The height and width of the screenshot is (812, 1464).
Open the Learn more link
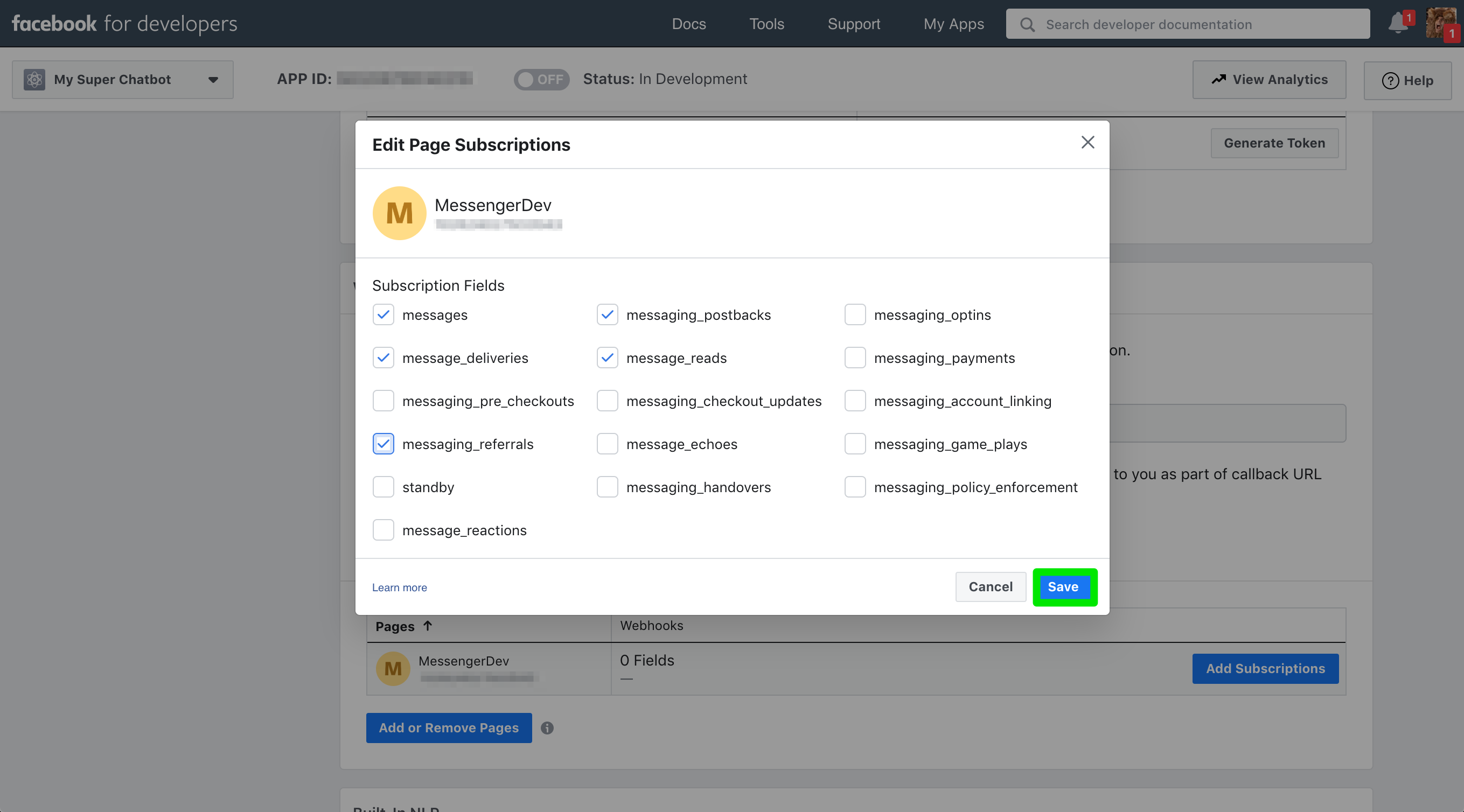(x=399, y=587)
